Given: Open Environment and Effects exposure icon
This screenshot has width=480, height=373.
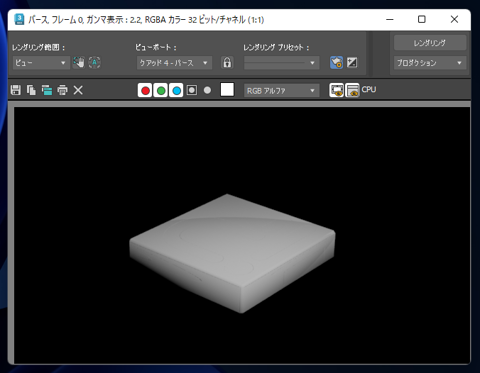Looking at the screenshot, I should (352, 62).
